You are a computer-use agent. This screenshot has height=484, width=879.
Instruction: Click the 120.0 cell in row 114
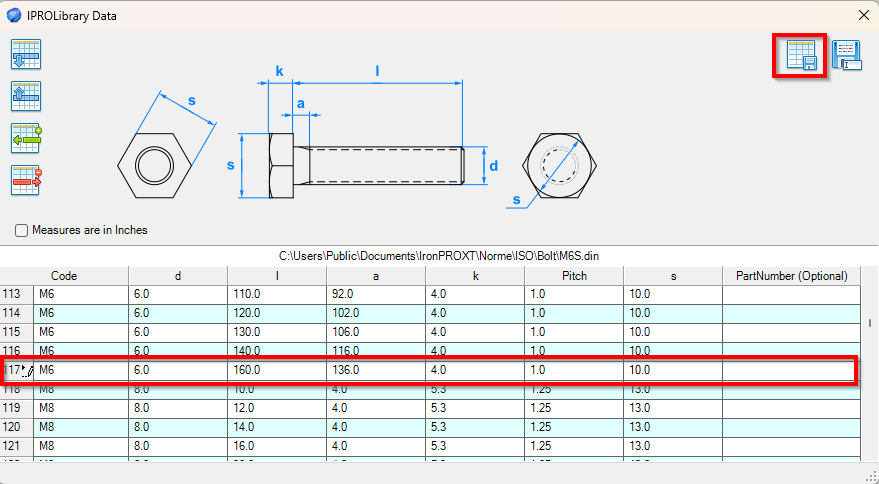277,313
